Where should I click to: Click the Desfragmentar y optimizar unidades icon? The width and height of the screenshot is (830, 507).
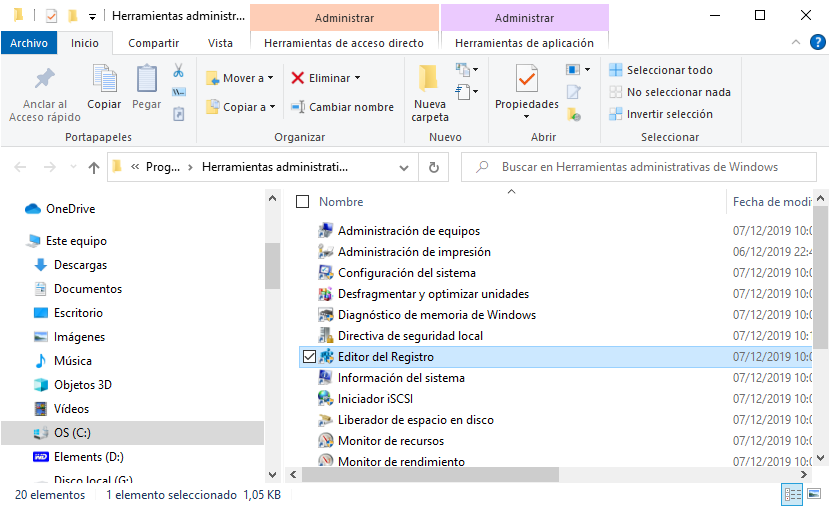coord(325,294)
